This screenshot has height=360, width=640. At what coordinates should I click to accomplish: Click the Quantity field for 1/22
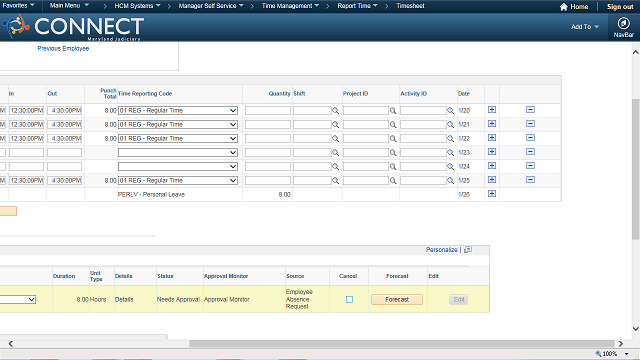pos(268,139)
